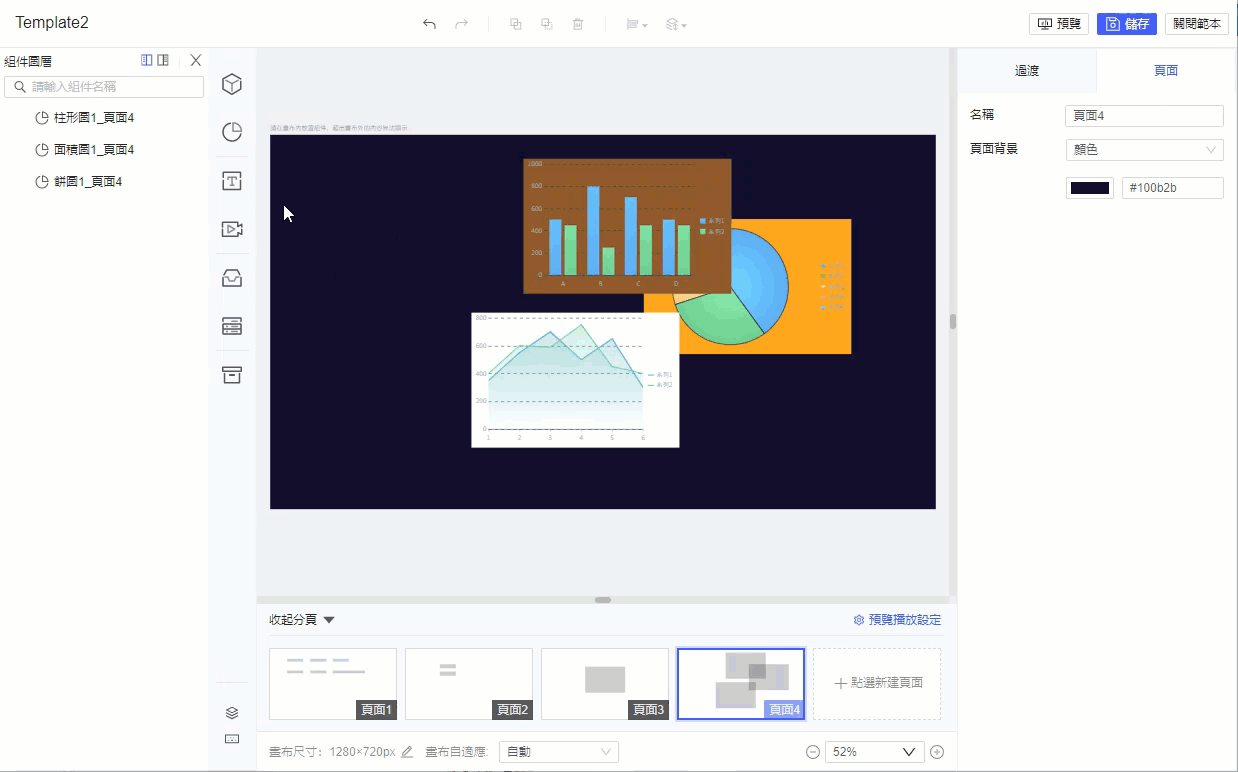
Task: Click the page name field 頁面4
Action: pyautogui.click(x=1144, y=116)
